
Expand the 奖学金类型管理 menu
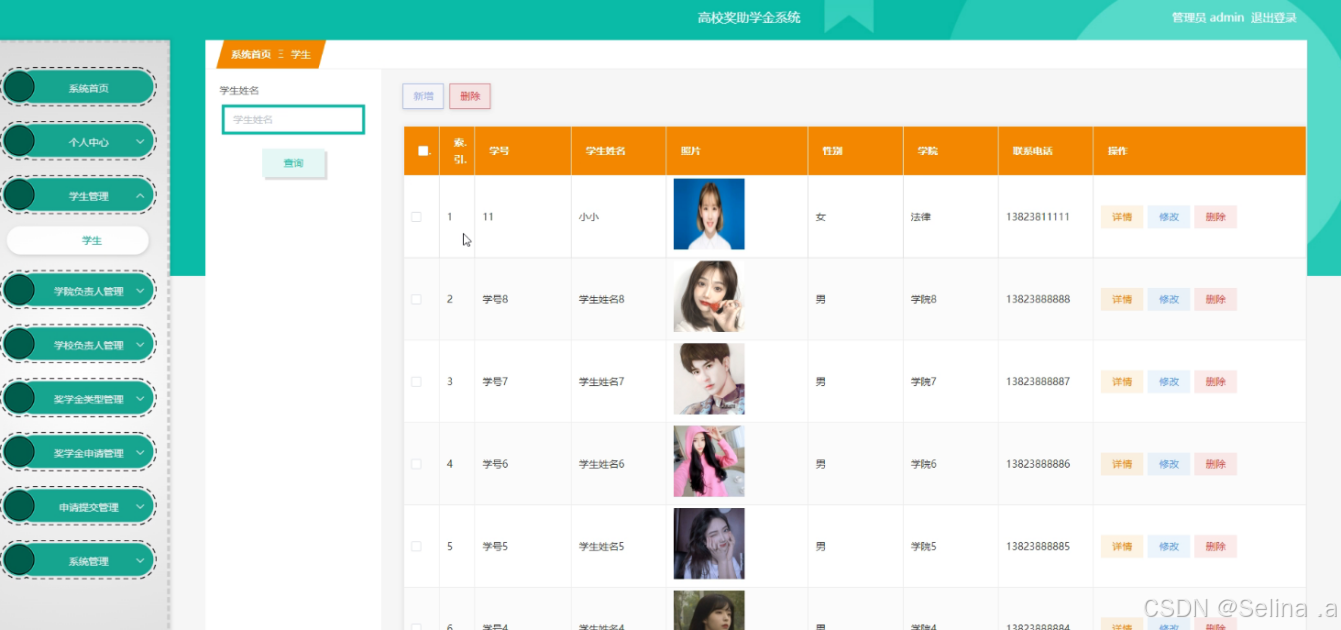point(79,399)
